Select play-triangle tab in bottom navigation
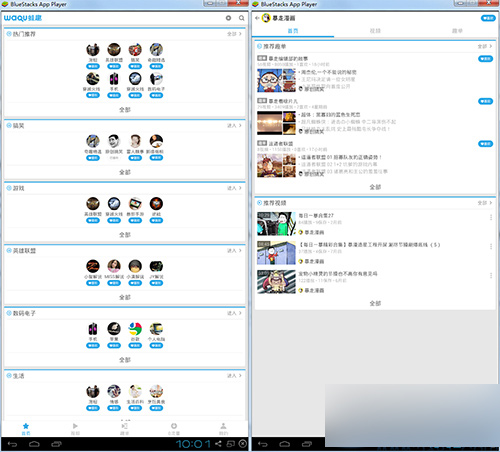Screen dimensions: 500x452 [75, 429]
